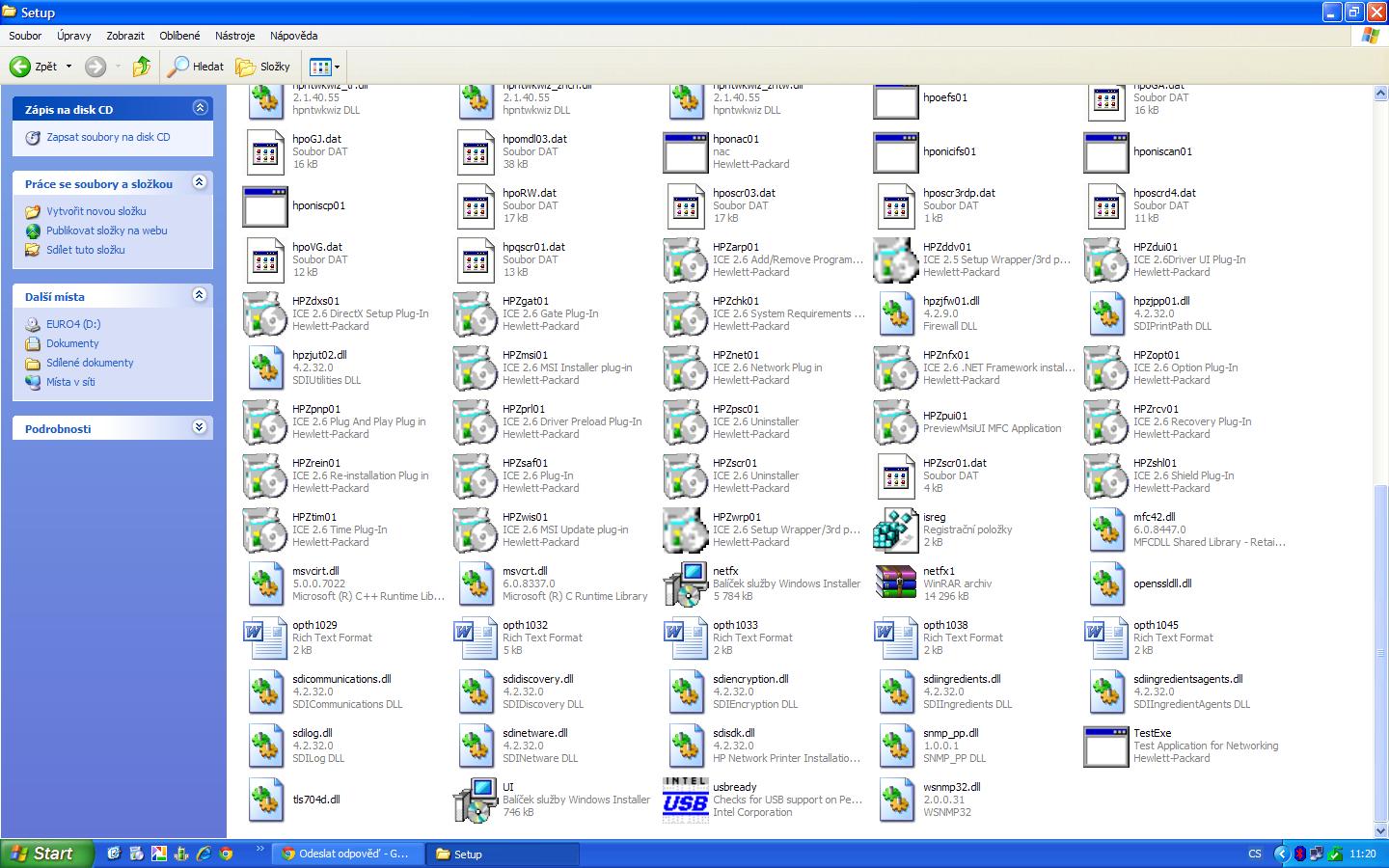Open Místa v síti link
The image size is (1389, 868).
70,382
